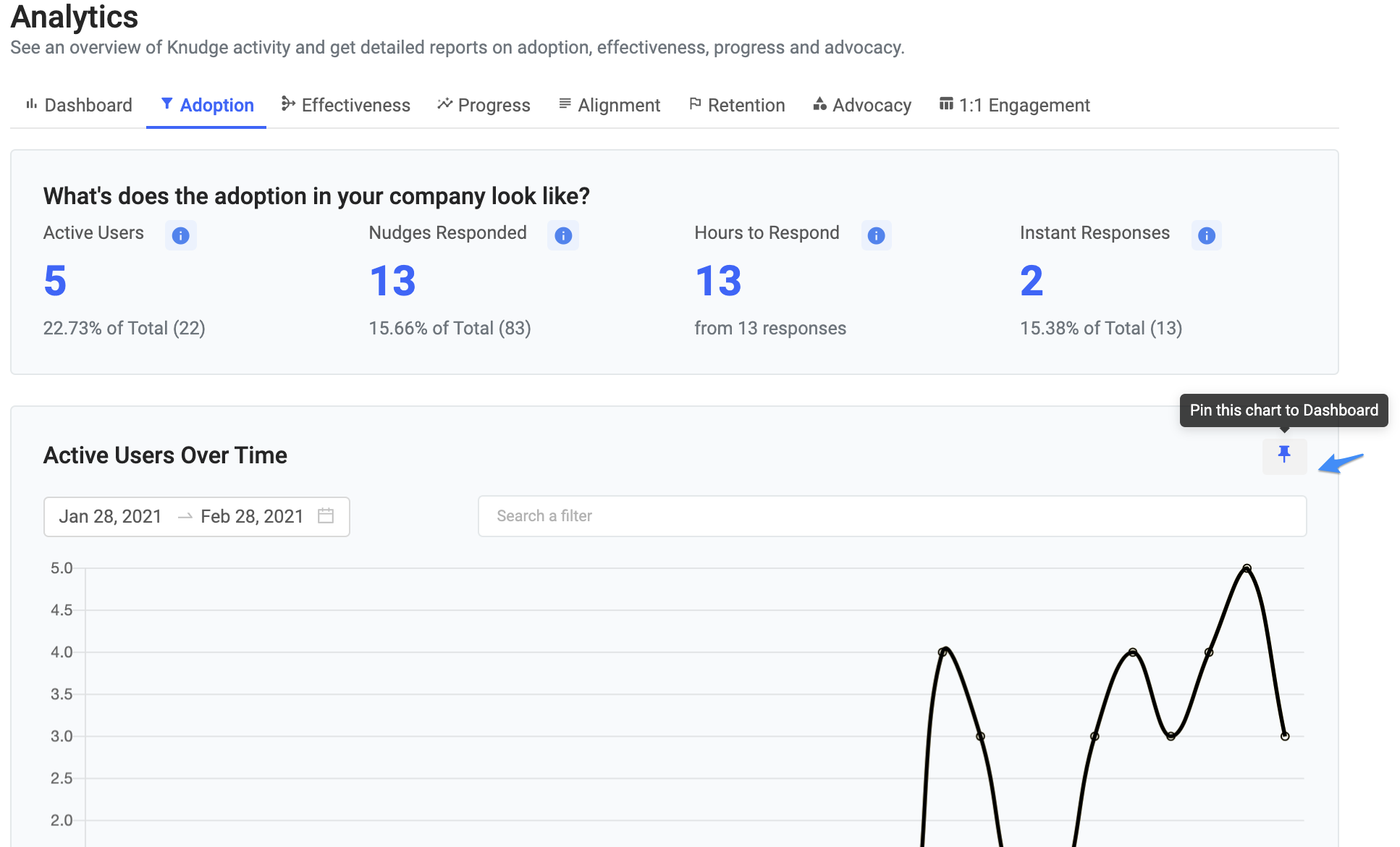Click the calendar icon in date range
Viewport: 1400px width, 847px height.
[326, 516]
